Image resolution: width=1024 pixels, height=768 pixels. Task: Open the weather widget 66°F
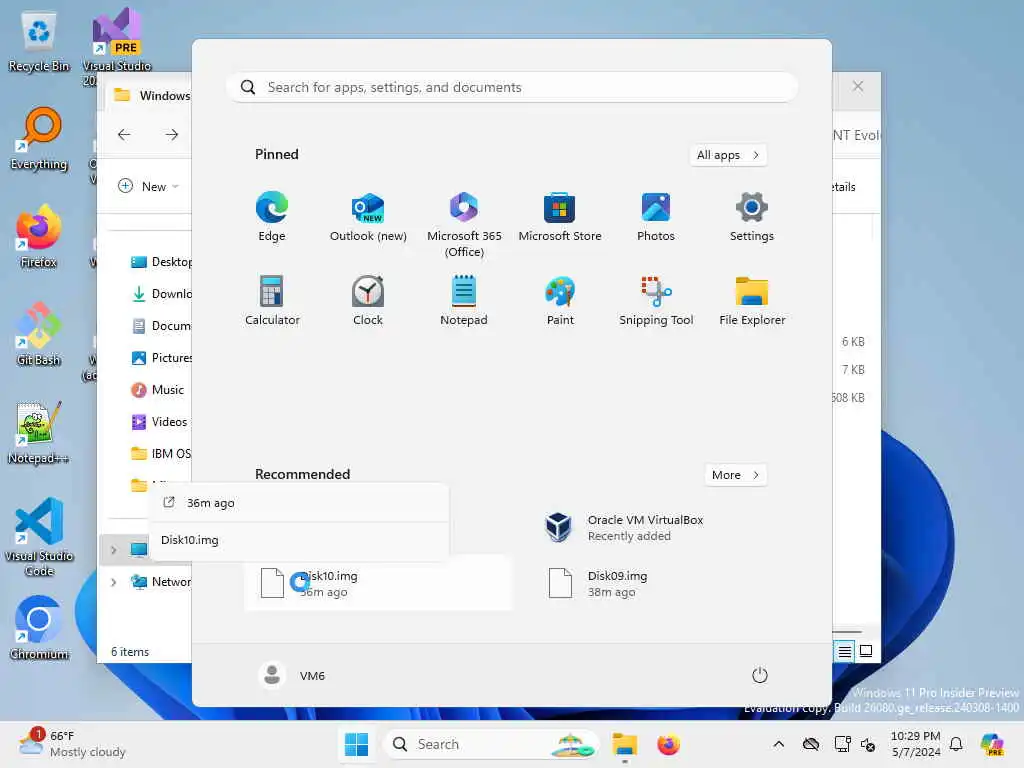(x=72, y=744)
